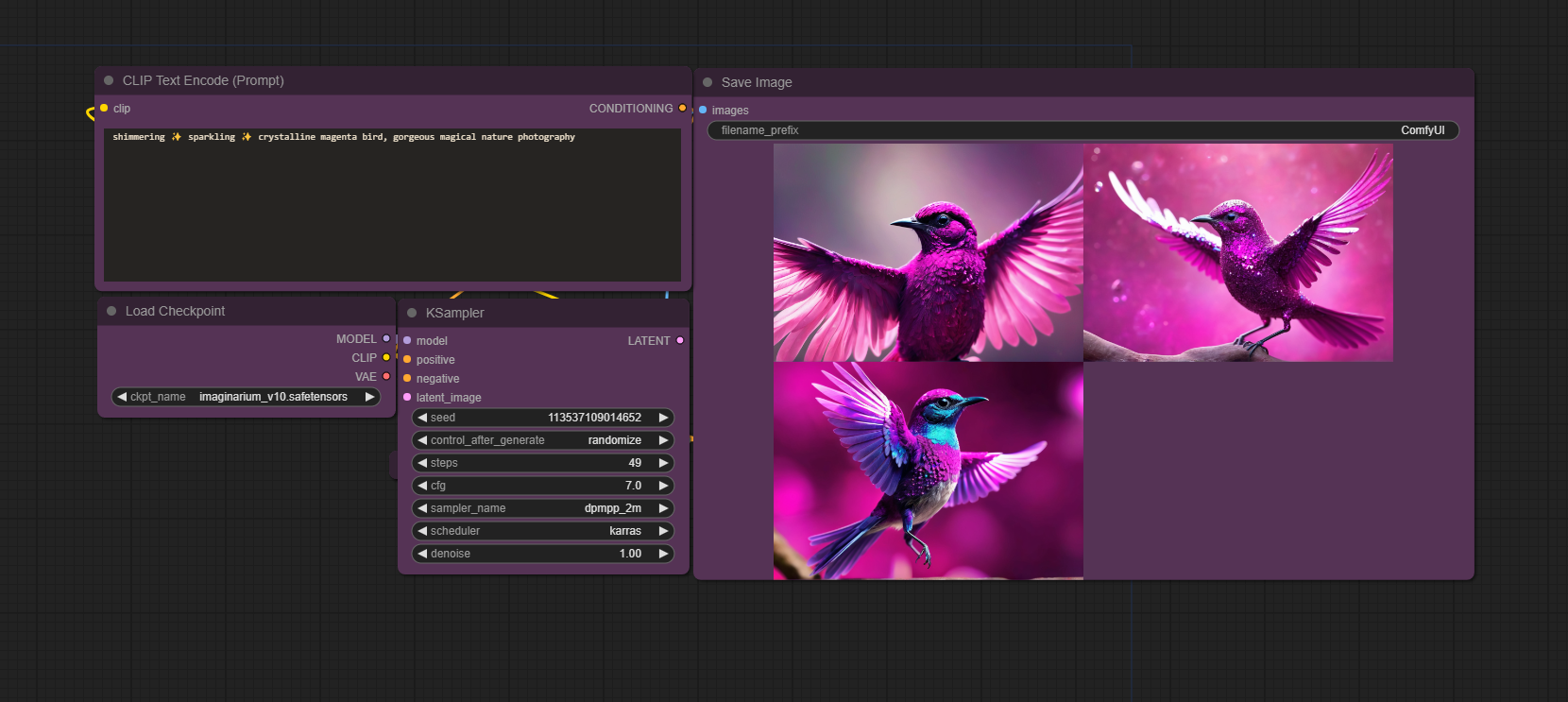Viewport: 1568px width, 702px height.
Task: Open the blue-headed bird output thumbnail
Action: tap(928, 471)
